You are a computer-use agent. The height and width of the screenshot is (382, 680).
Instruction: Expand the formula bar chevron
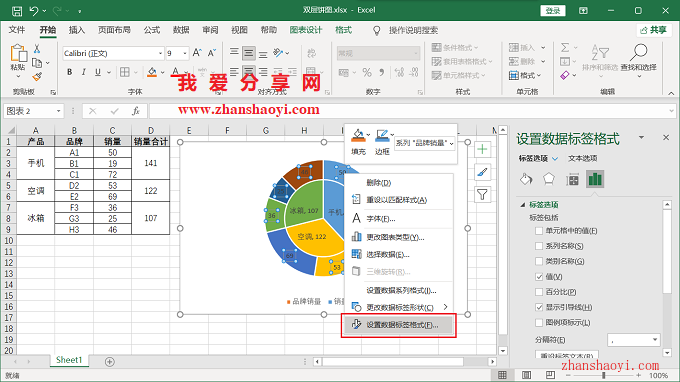pyautogui.click(x=671, y=111)
